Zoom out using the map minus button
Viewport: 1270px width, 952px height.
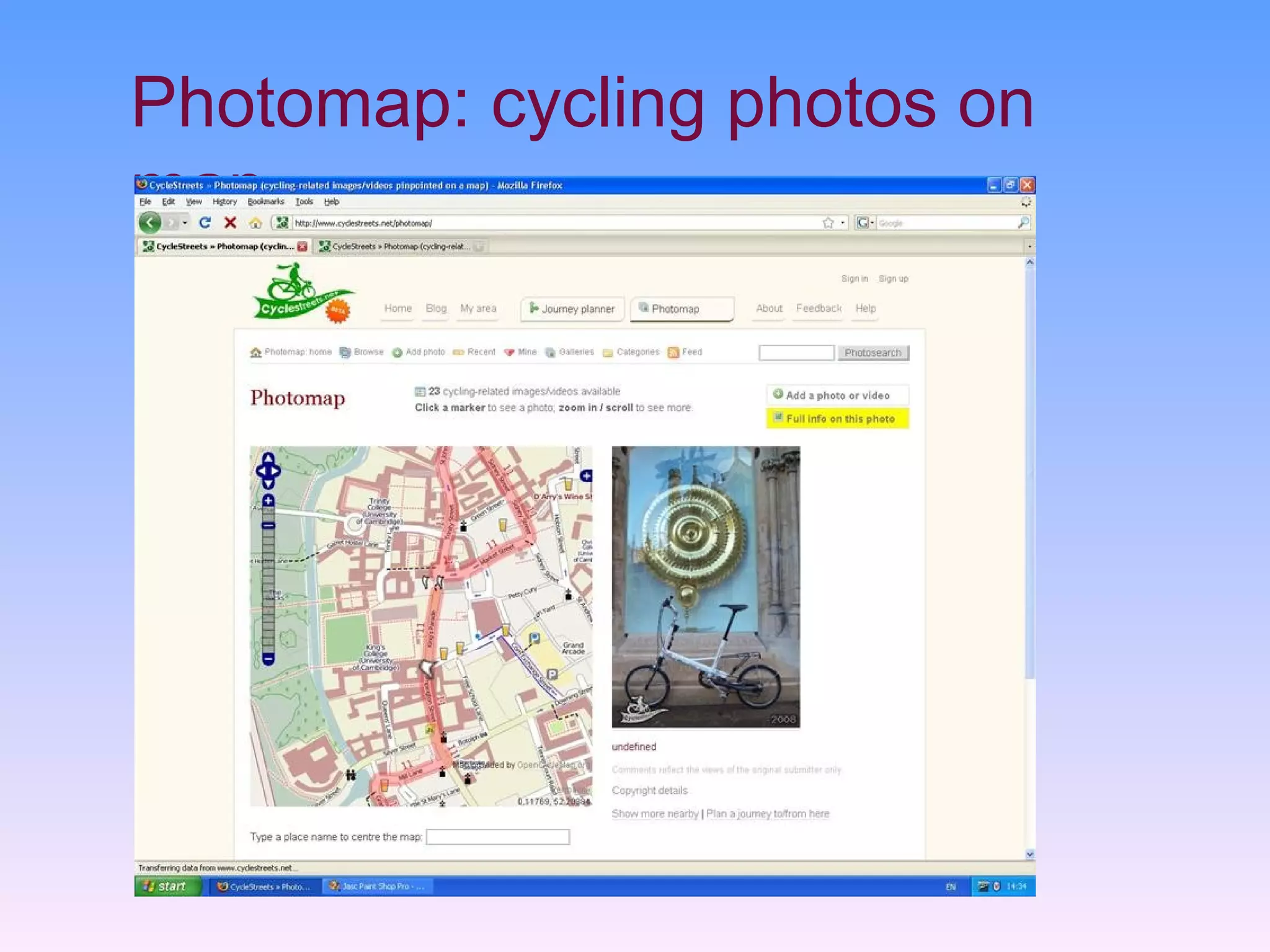click(x=268, y=658)
